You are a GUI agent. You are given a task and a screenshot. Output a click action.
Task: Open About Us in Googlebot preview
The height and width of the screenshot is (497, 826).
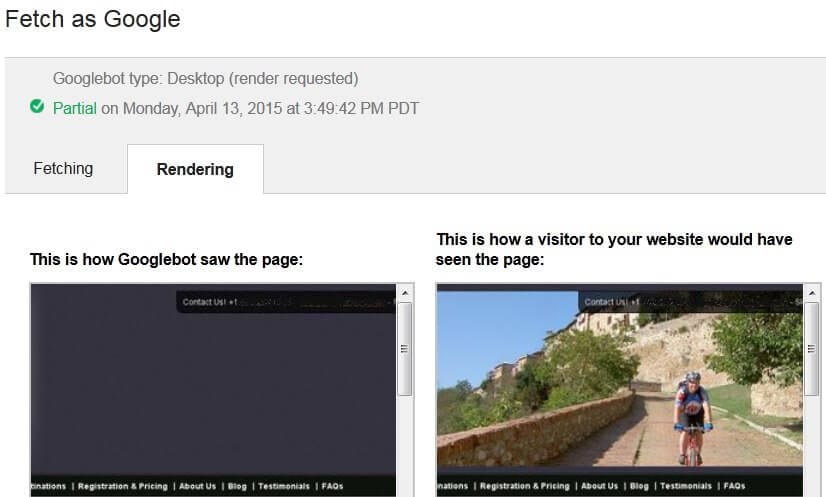[x=198, y=486]
